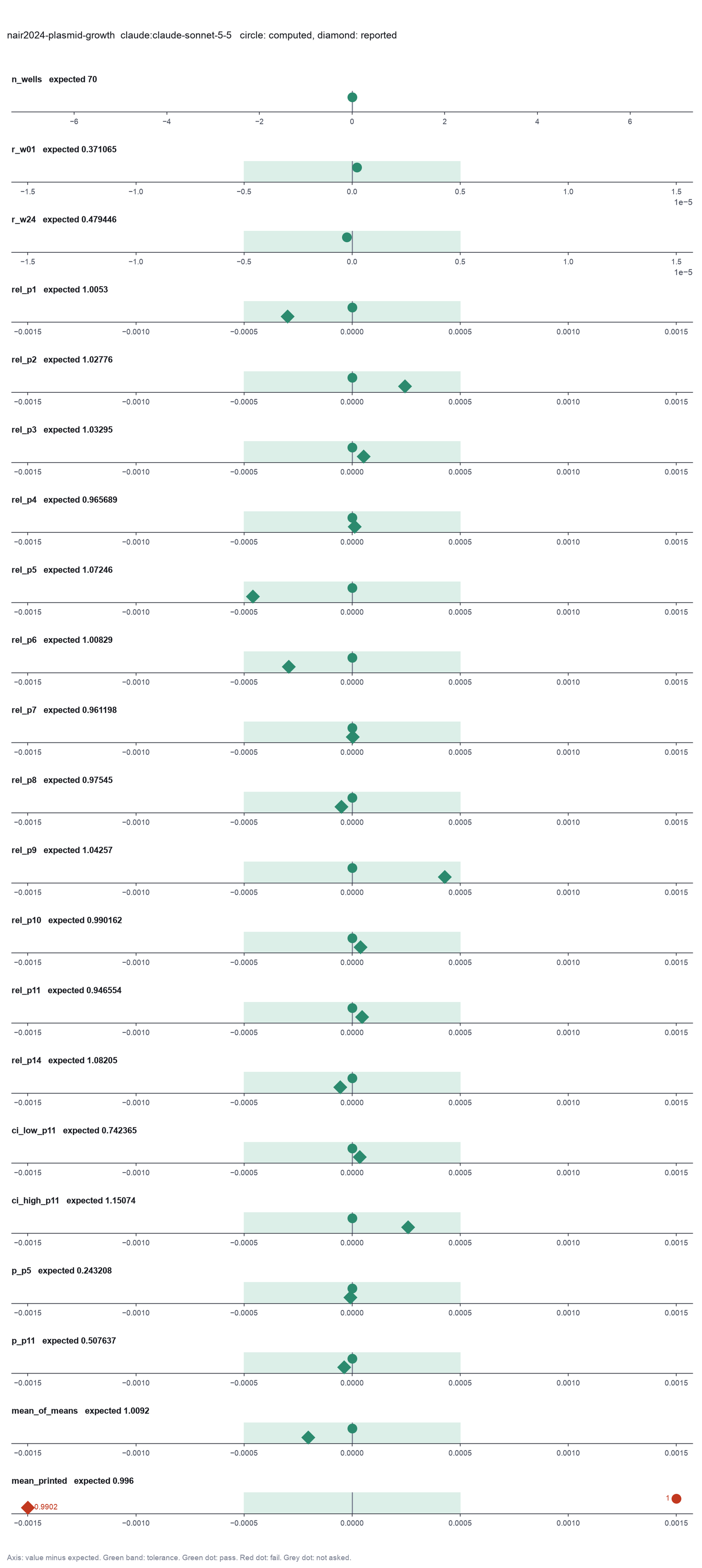Viewport: 702px width, 1568px height.
Task: Click the diamond marker in ci_high_p11 row
Action: (408, 1227)
